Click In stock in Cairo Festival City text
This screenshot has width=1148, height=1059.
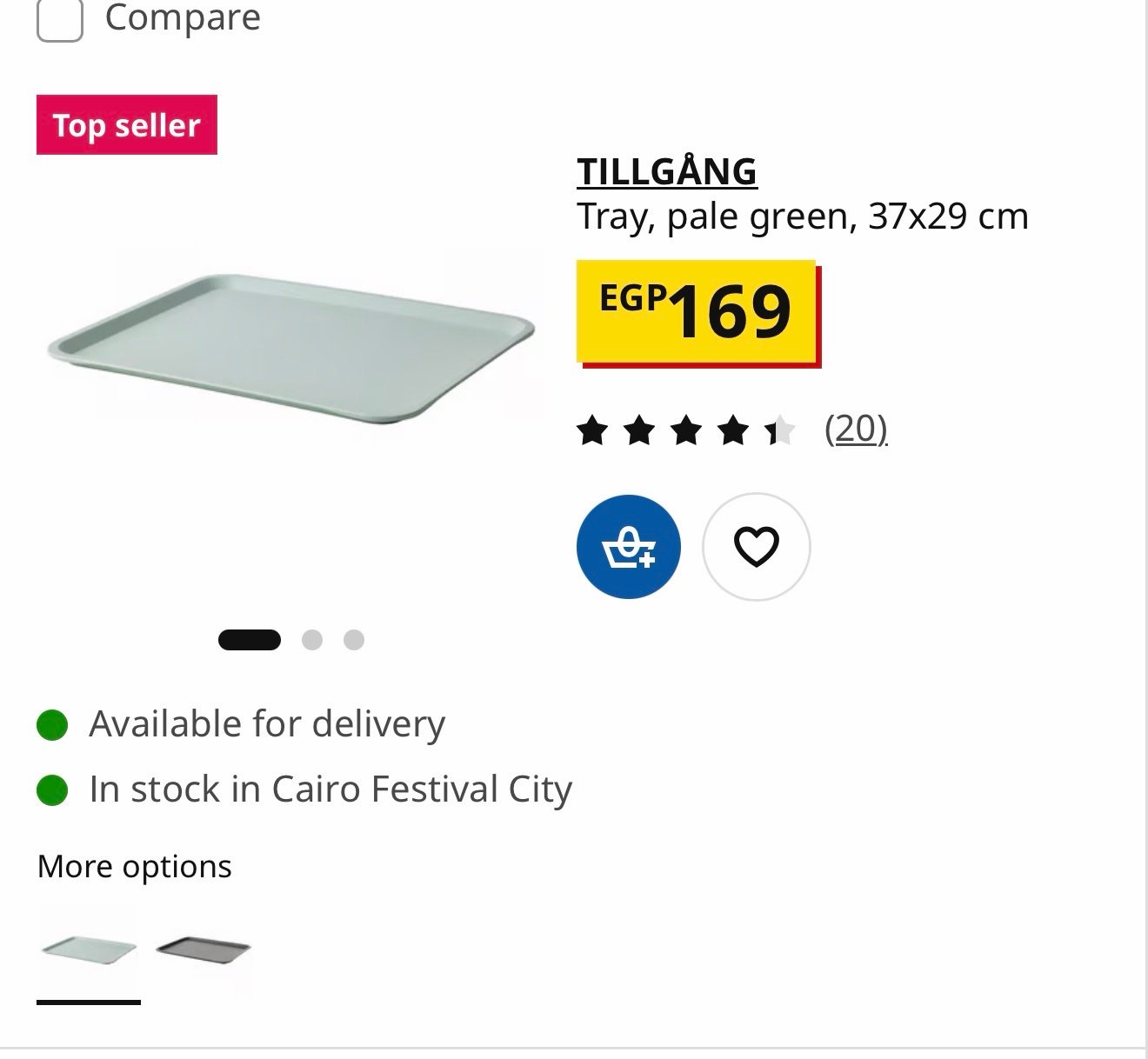(x=330, y=789)
